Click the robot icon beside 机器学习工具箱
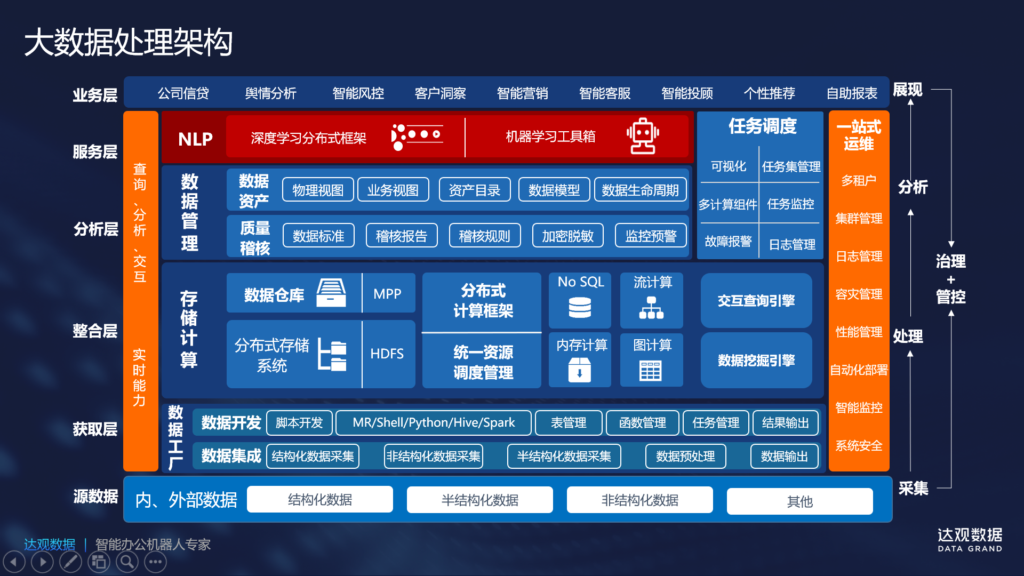Viewport: 1024px width, 576px height. tap(641, 137)
